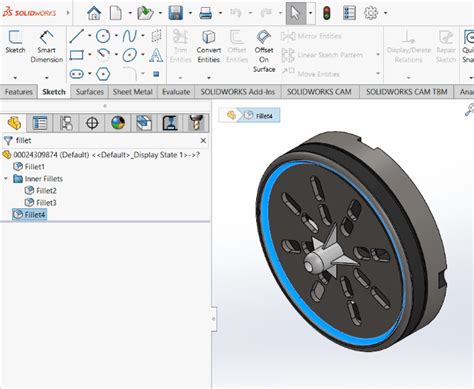The width and height of the screenshot is (474, 389).
Task: Select the Polygon sketch tool
Action: (x=103, y=74)
